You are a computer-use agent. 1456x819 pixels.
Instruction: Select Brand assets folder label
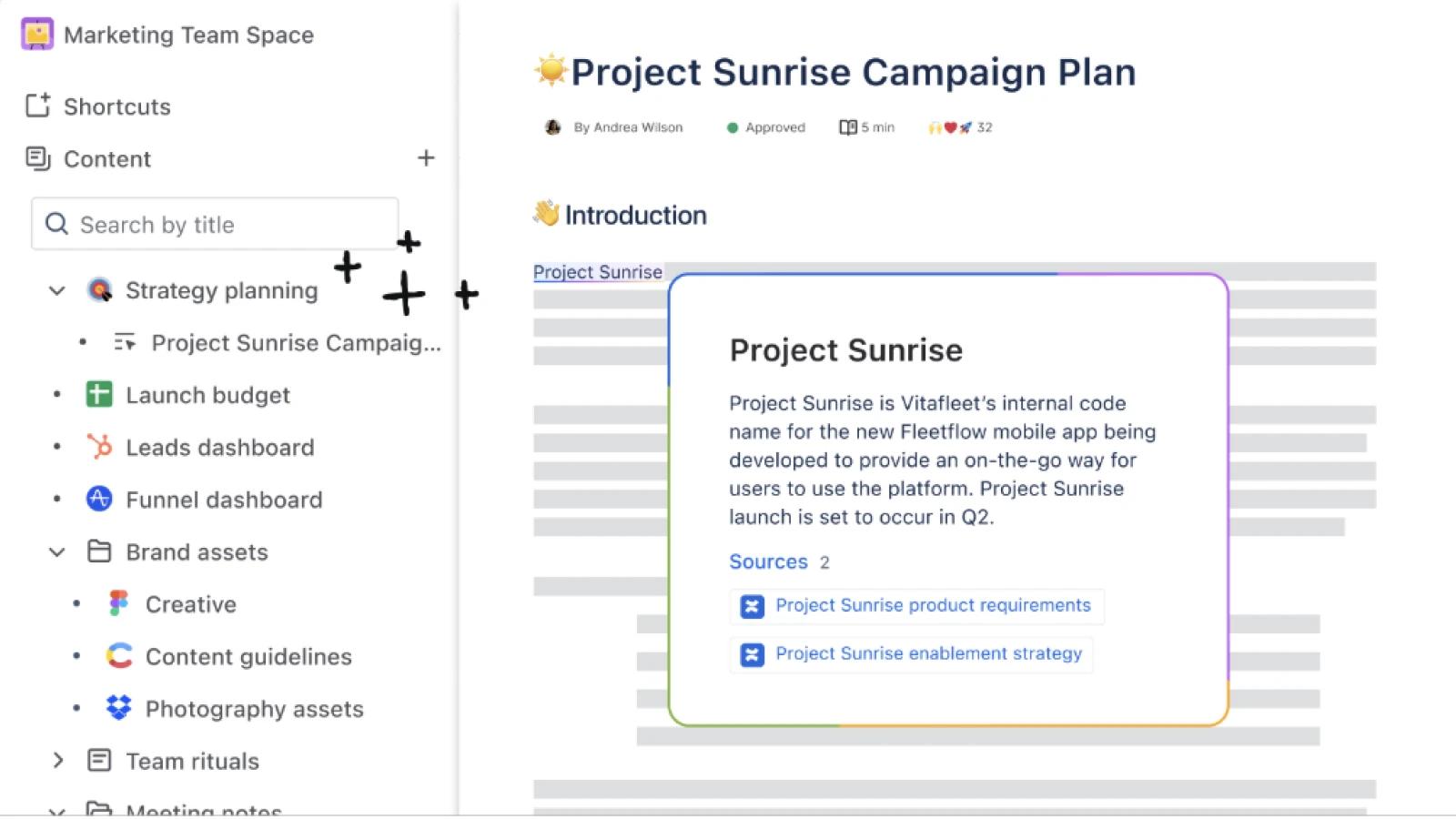(197, 552)
